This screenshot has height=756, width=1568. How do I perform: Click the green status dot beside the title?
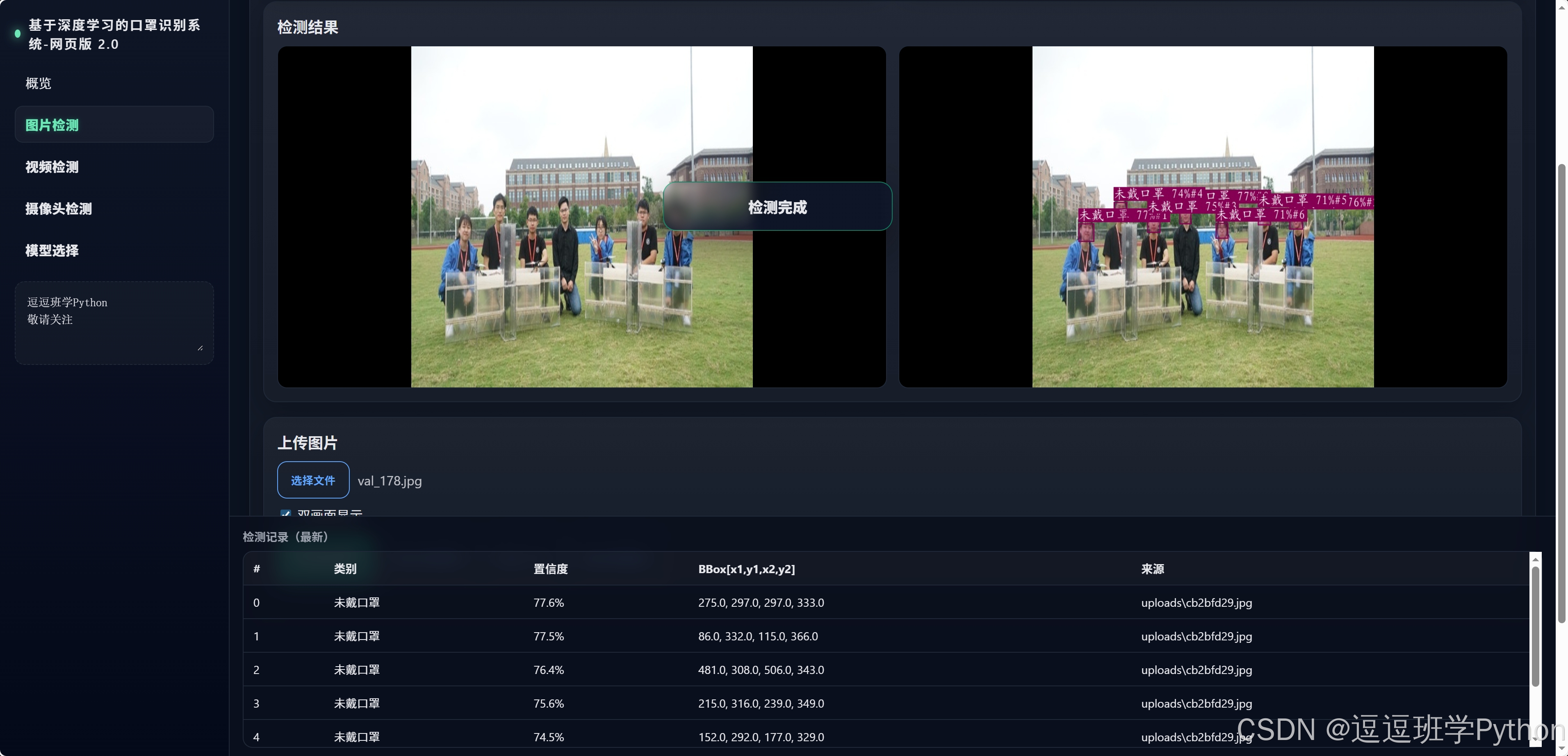pos(18,34)
